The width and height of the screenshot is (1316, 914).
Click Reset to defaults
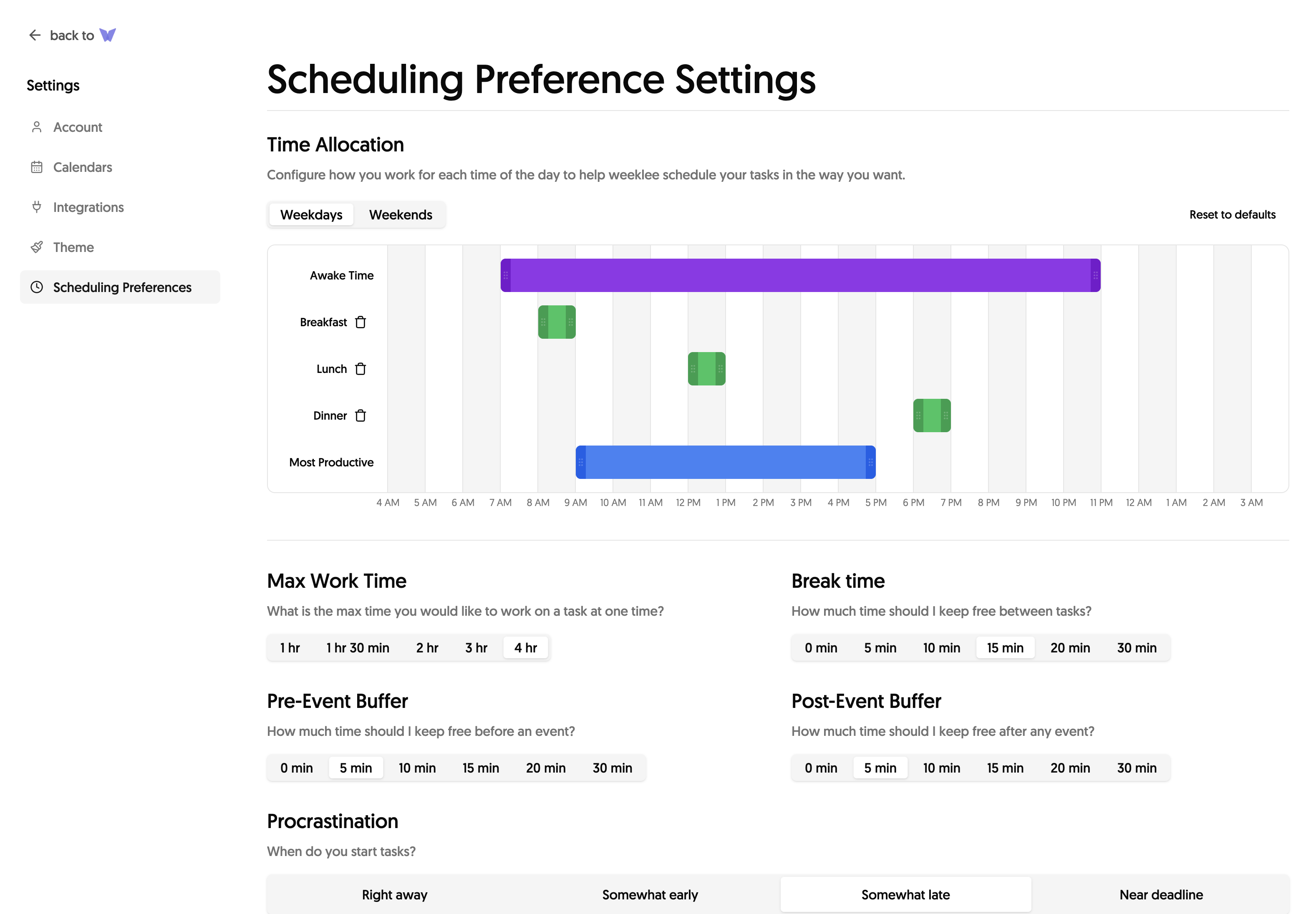tap(1232, 215)
